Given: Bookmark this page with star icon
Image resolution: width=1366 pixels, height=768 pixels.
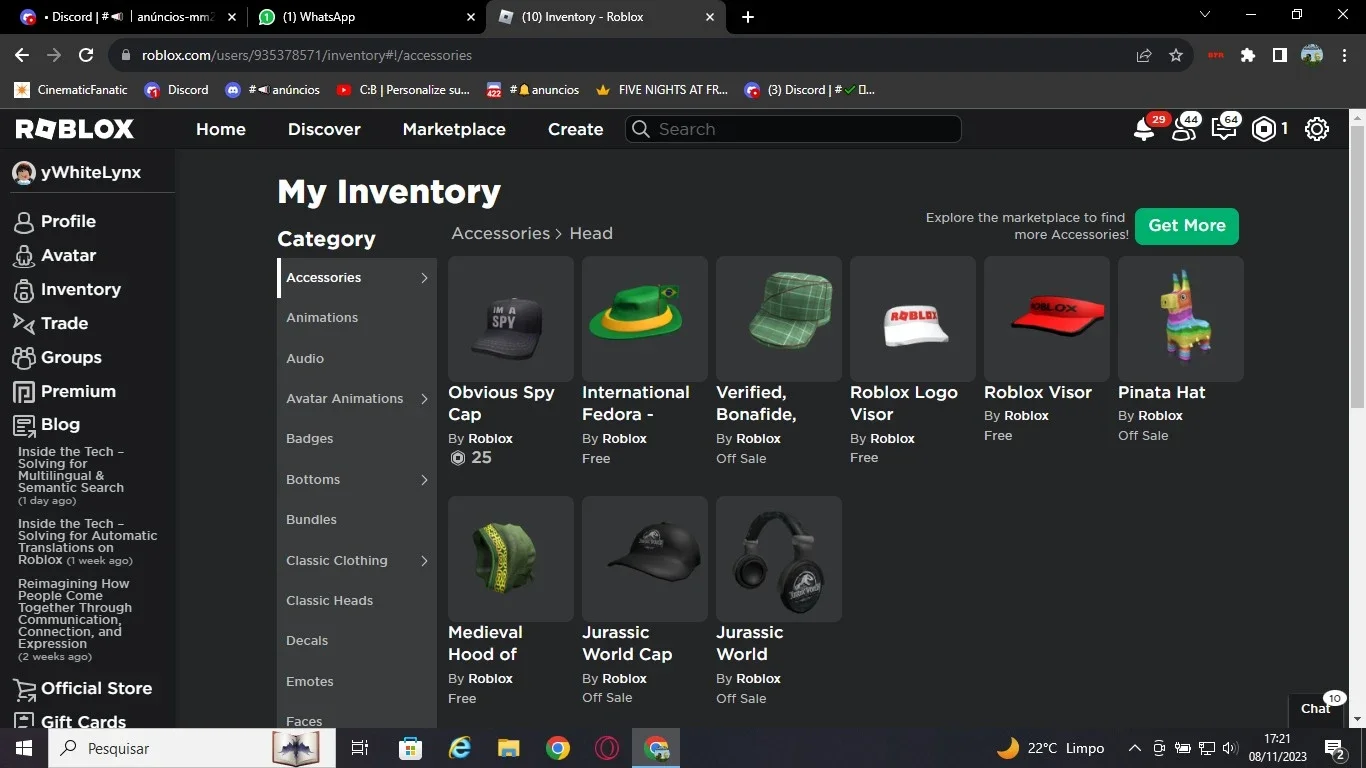Looking at the screenshot, I should click(1176, 55).
